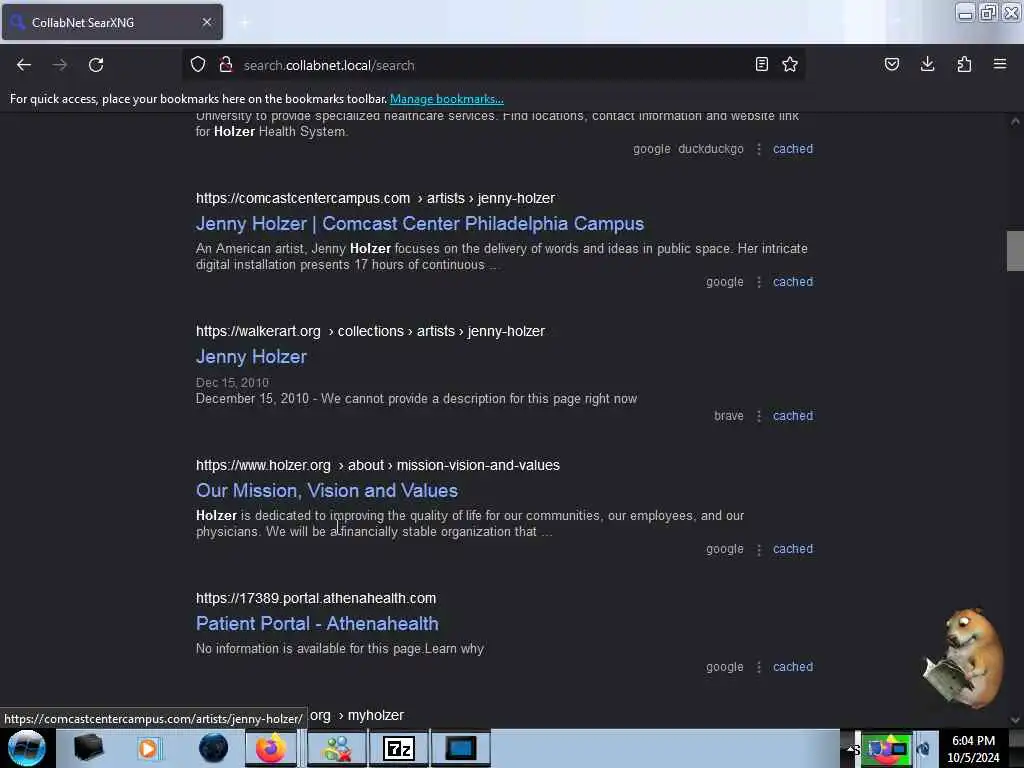The image size is (1024, 768).
Task: Open cached link for Comcast Center result
Action: click(793, 282)
